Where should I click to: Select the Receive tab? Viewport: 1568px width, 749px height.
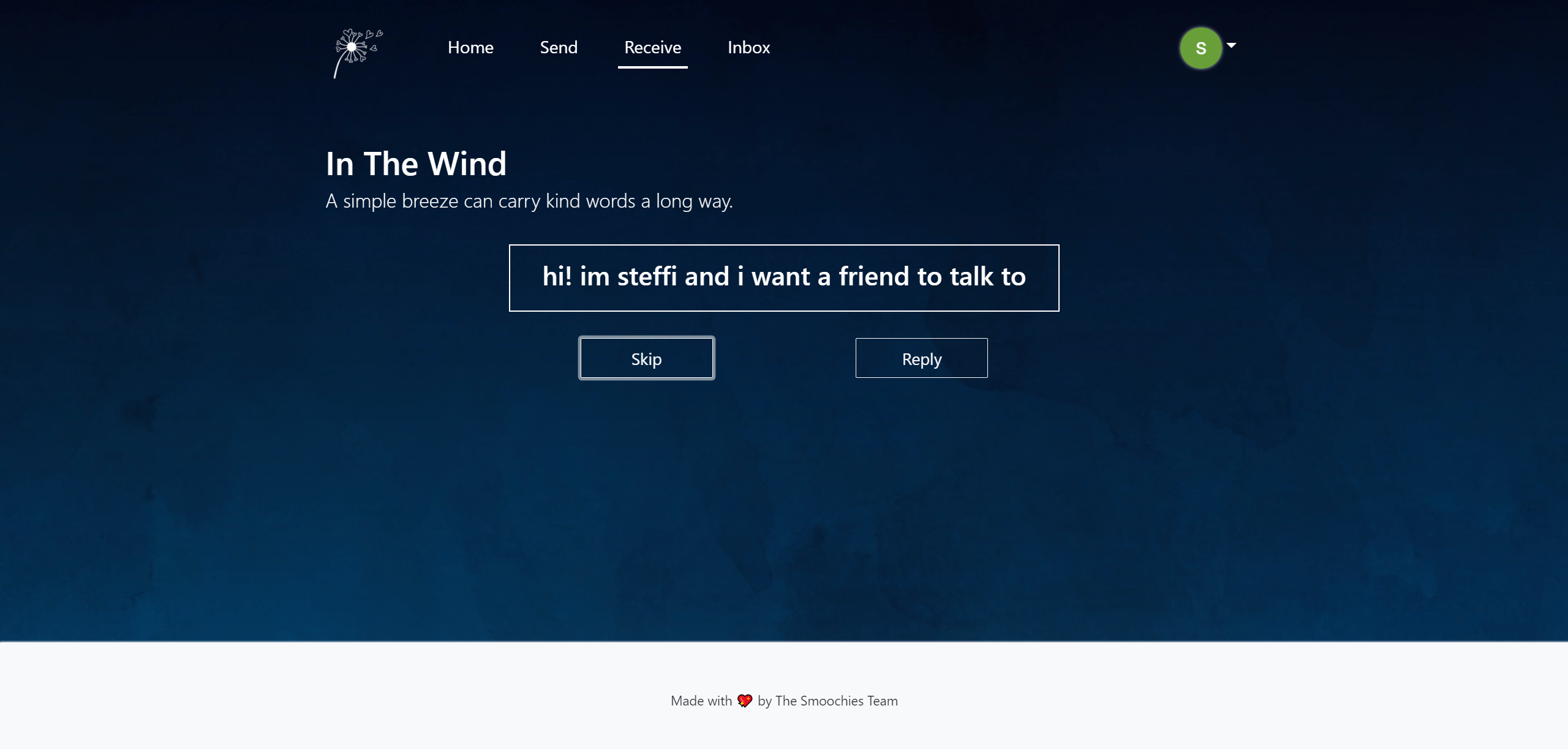652,47
